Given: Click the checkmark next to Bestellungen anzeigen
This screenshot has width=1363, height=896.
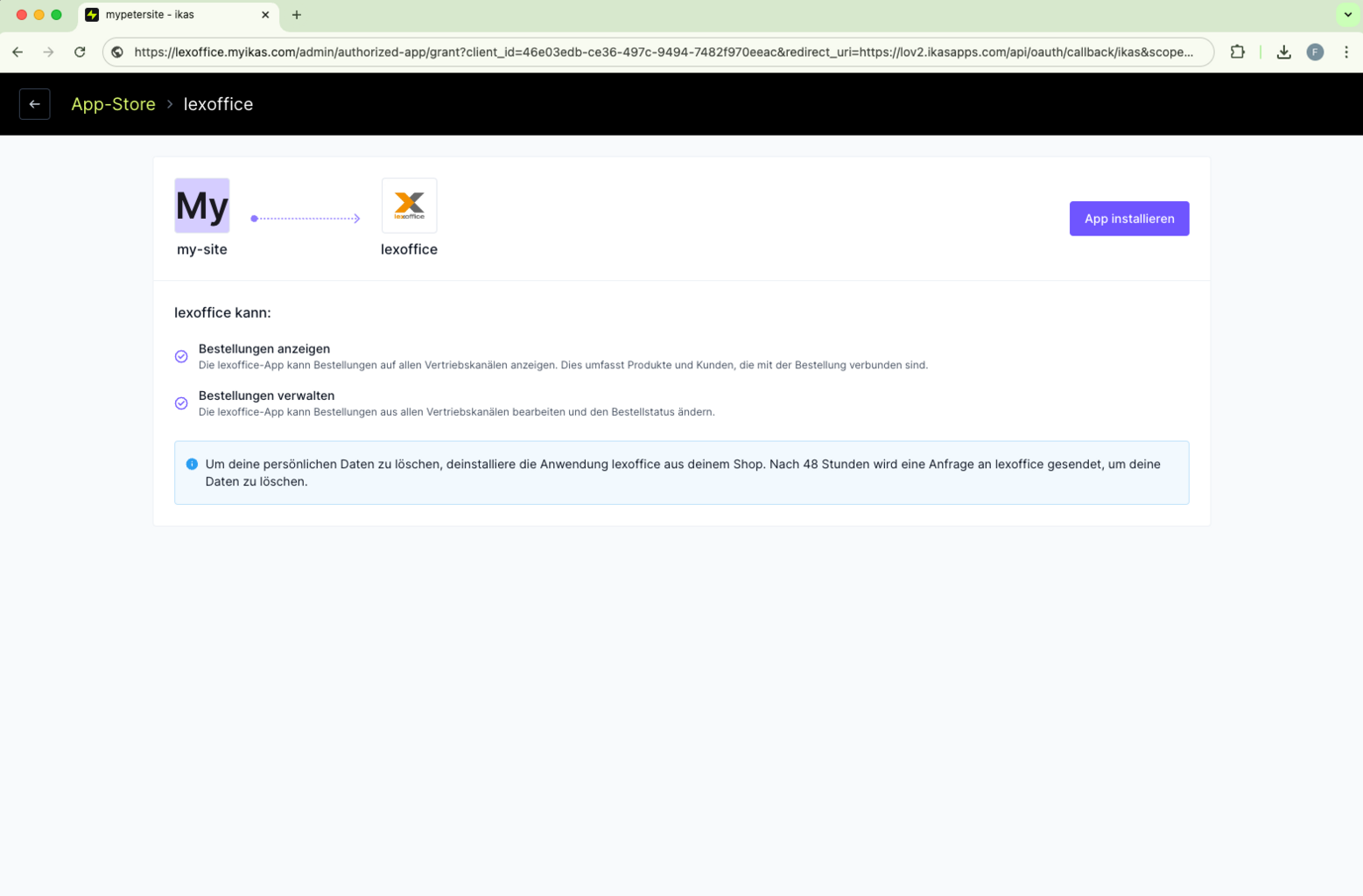Looking at the screenshot, I should [x=181, y=356].
